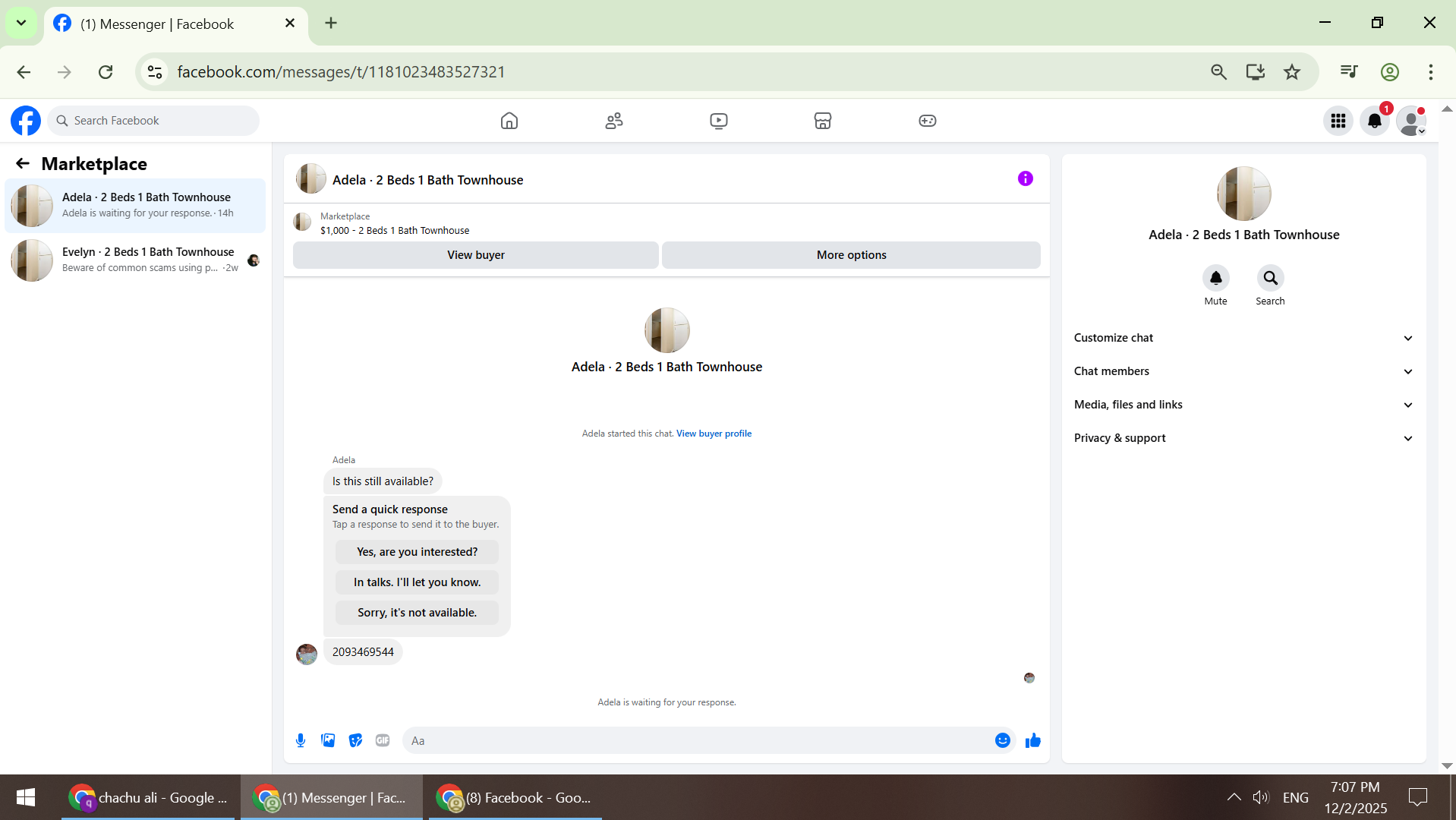This screenshot has width=1456, height=820.
Task: Switch to (8) Facebook - Goo... taskbar window
Action: tap(515, 797)
